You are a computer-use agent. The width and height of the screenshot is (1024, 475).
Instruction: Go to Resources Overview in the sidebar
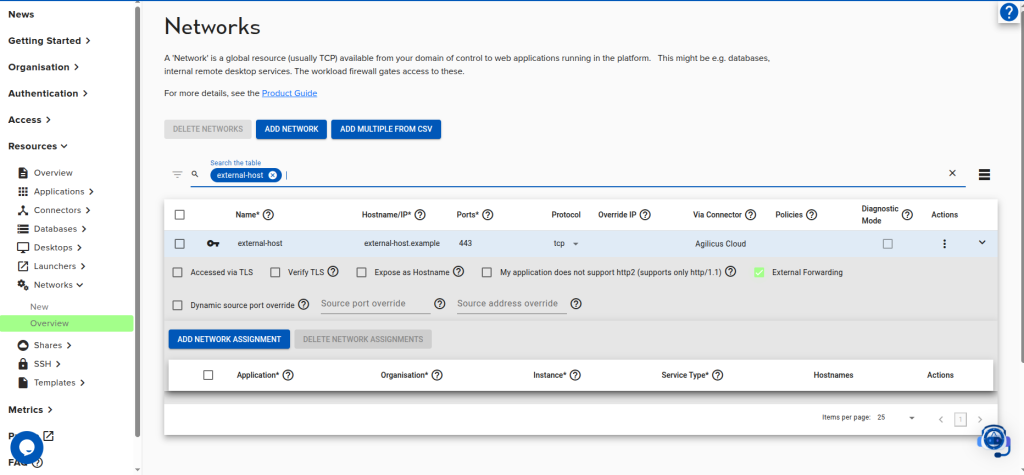[53, 173]
